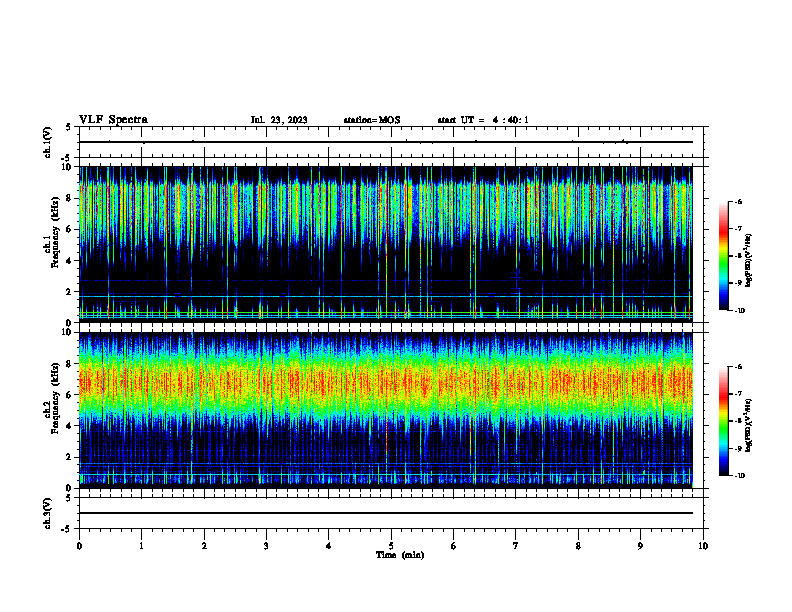The width and height of the screenshot is (792, 612).
Task: Click the ch.1(V) voltage trace line
Action: coord(386,142)
